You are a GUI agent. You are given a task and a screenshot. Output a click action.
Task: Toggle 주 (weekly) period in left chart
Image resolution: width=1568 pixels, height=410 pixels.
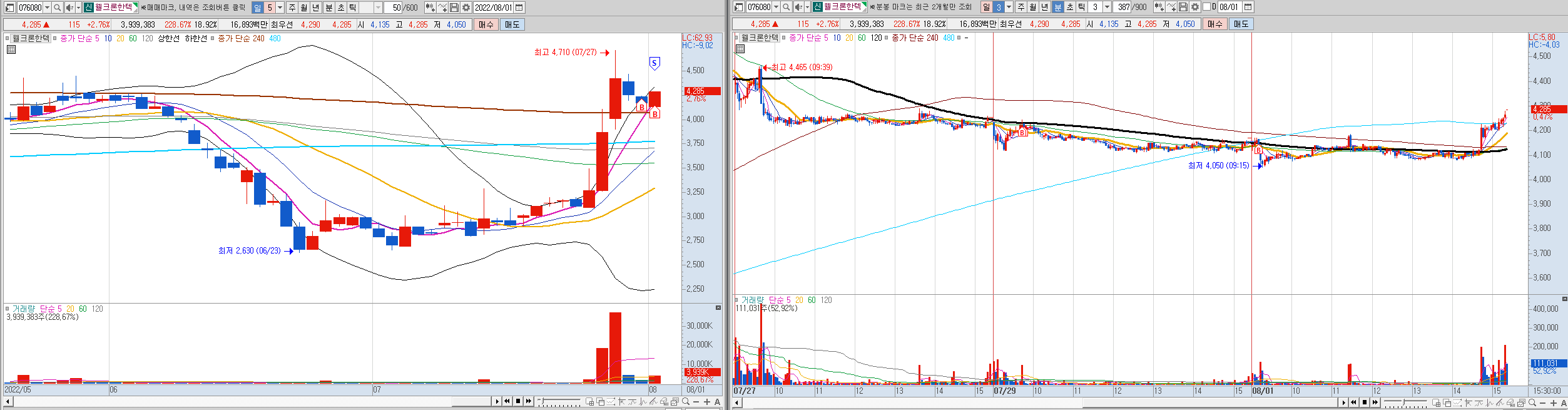click(292, 8)
